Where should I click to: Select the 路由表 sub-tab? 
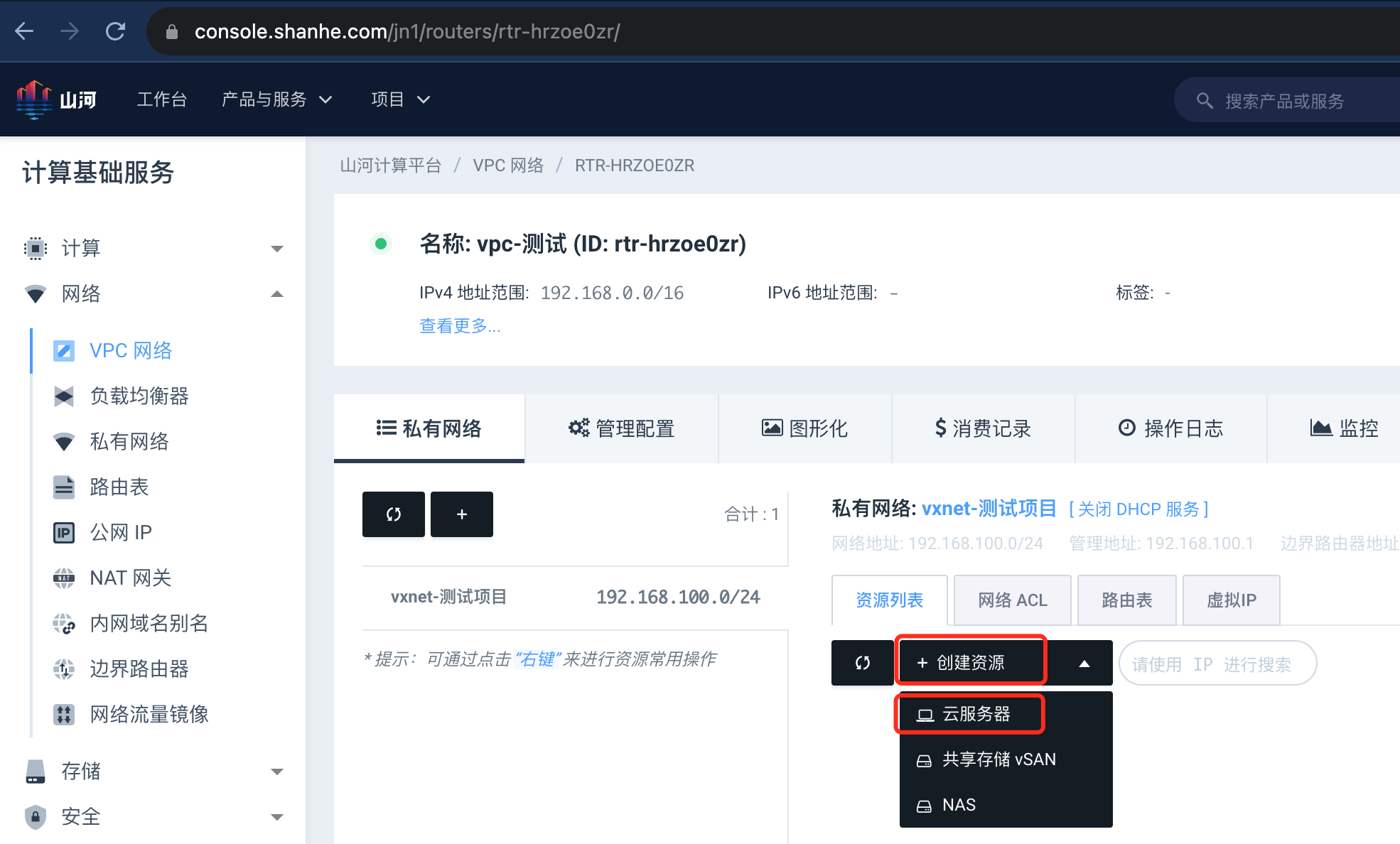(x=1127, y=600)
